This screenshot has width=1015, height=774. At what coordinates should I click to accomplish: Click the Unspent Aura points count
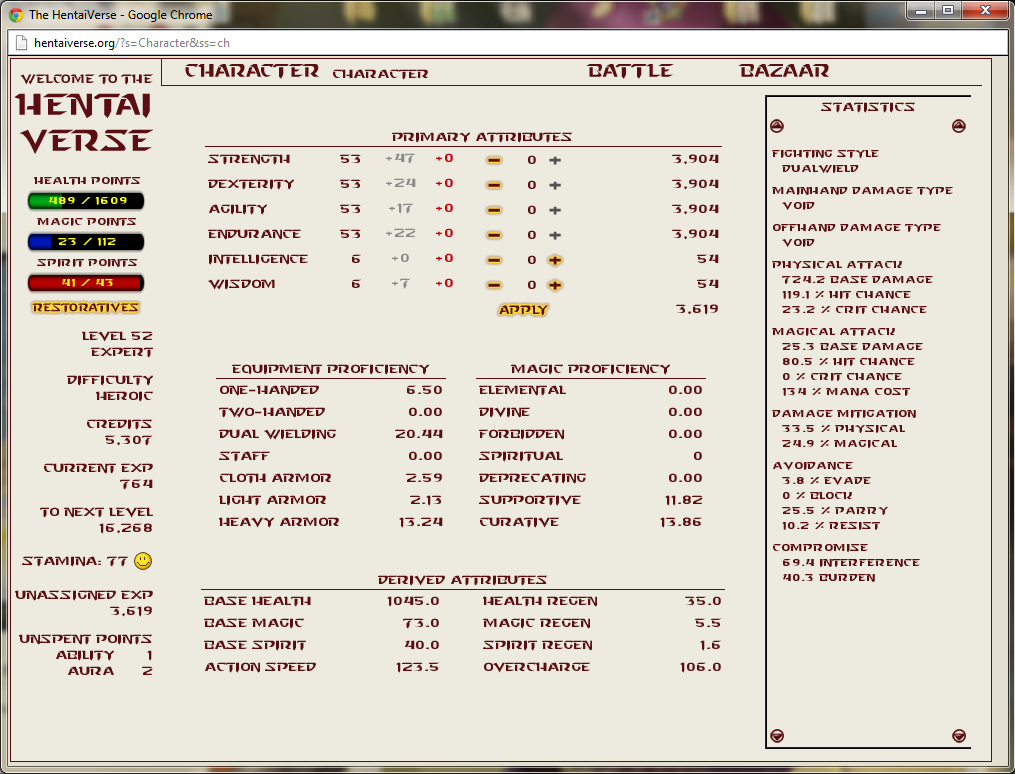[148, 670]
